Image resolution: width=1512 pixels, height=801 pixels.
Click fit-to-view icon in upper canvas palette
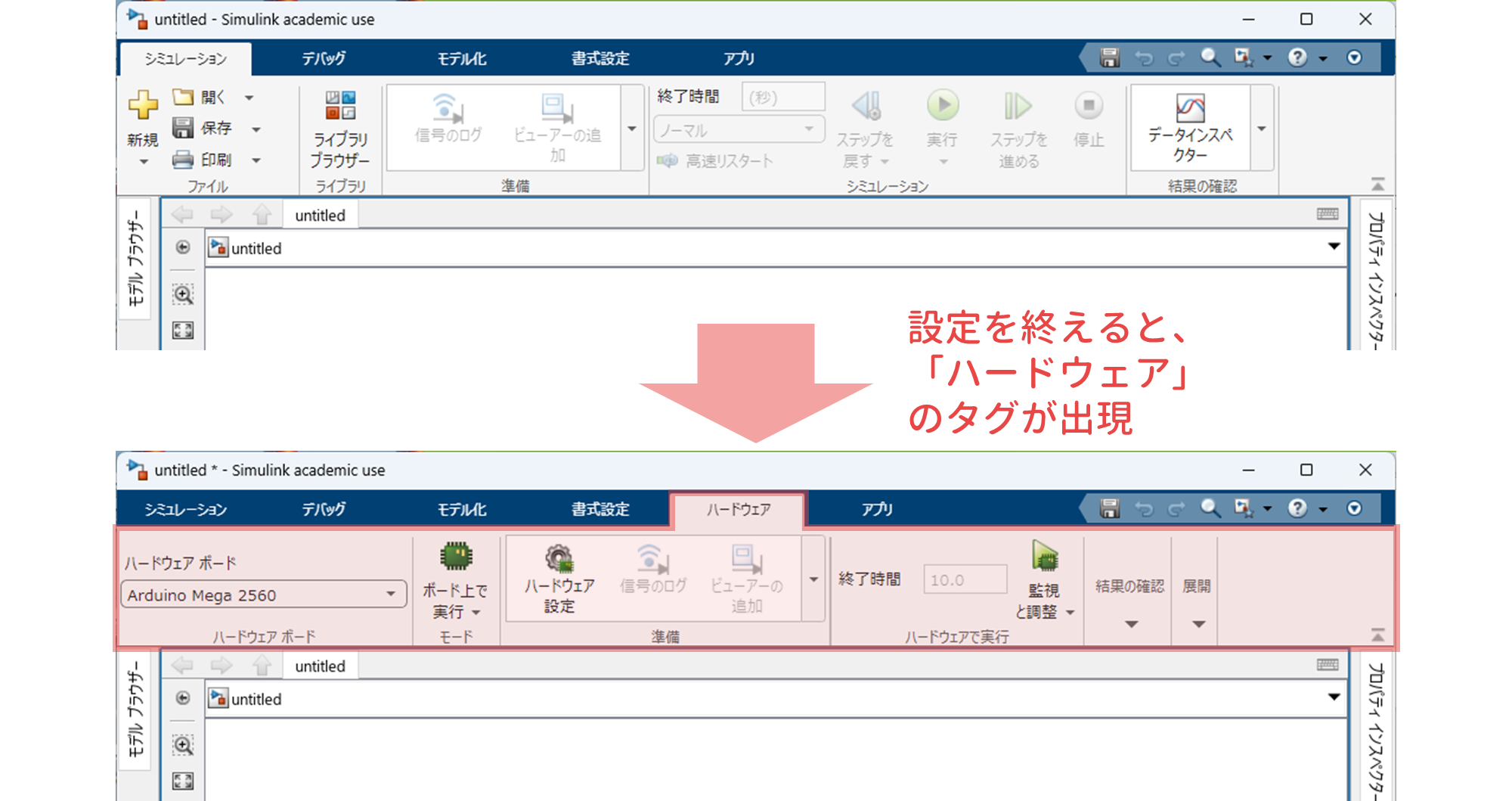click(x=183, y=330)
